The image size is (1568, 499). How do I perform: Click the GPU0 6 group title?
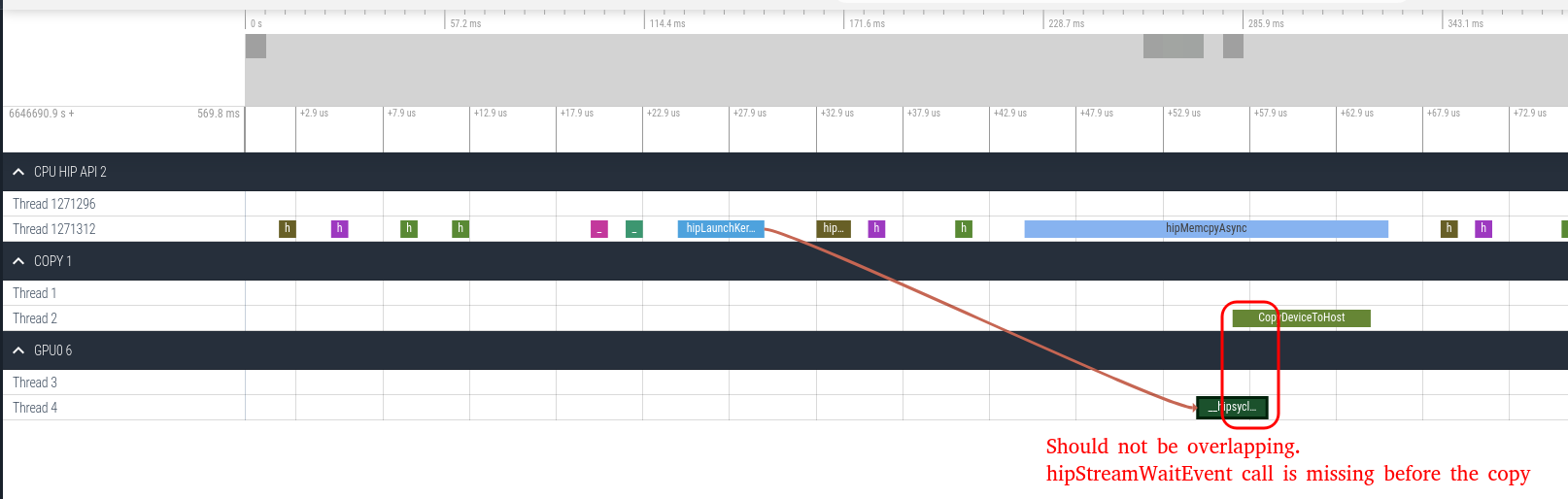52,350
